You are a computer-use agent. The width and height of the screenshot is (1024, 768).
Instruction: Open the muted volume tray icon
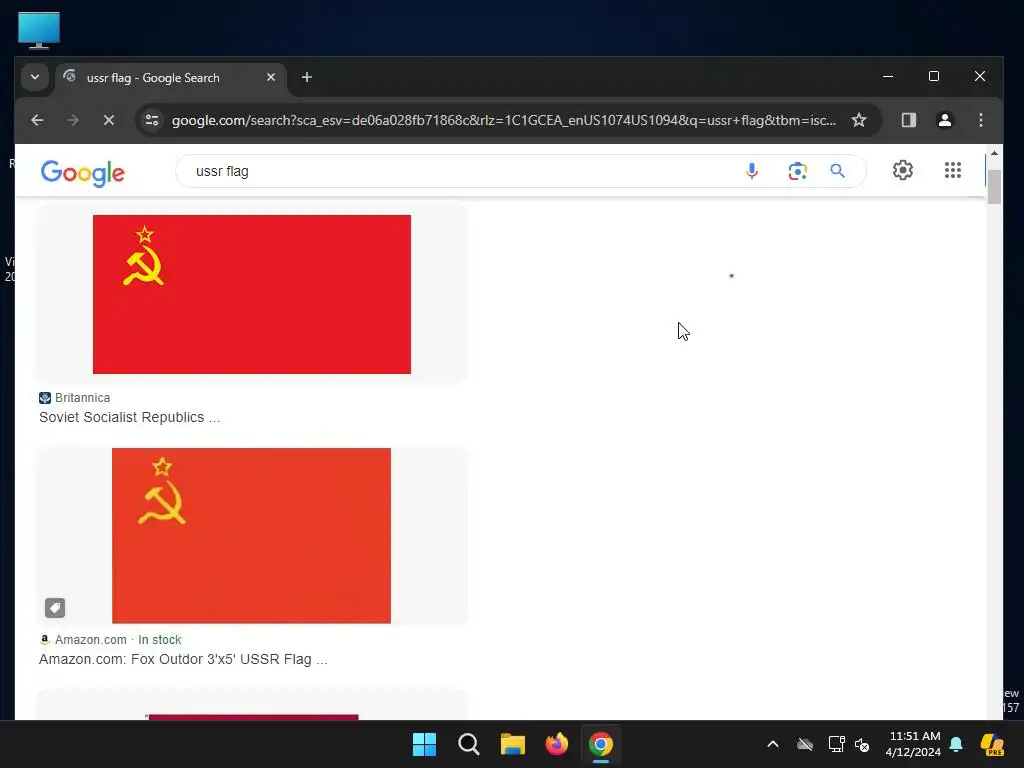tap(862, 744)
